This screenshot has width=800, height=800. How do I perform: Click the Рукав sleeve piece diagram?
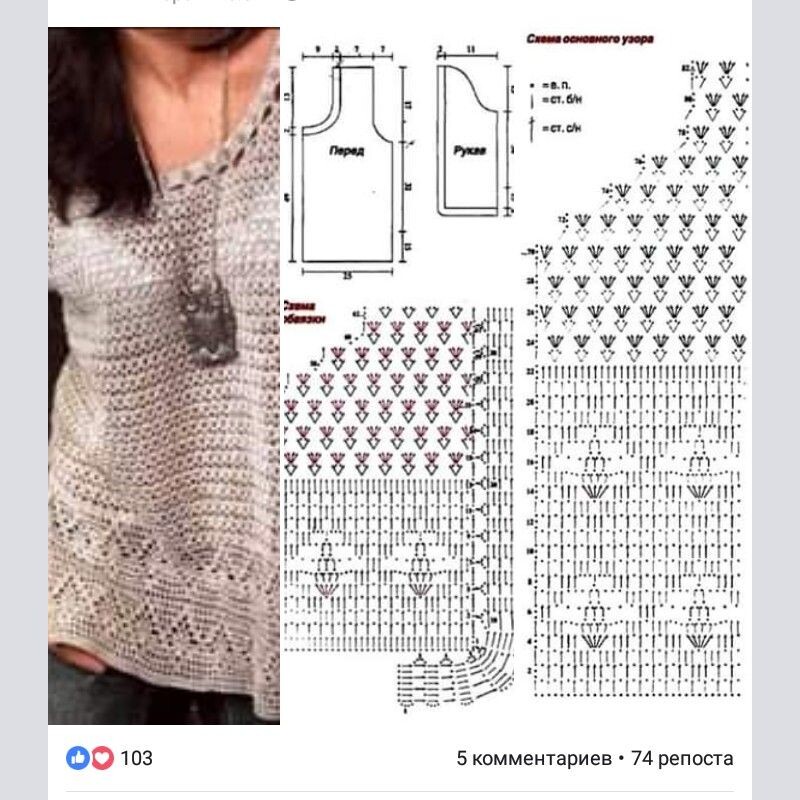coord(467,140)
